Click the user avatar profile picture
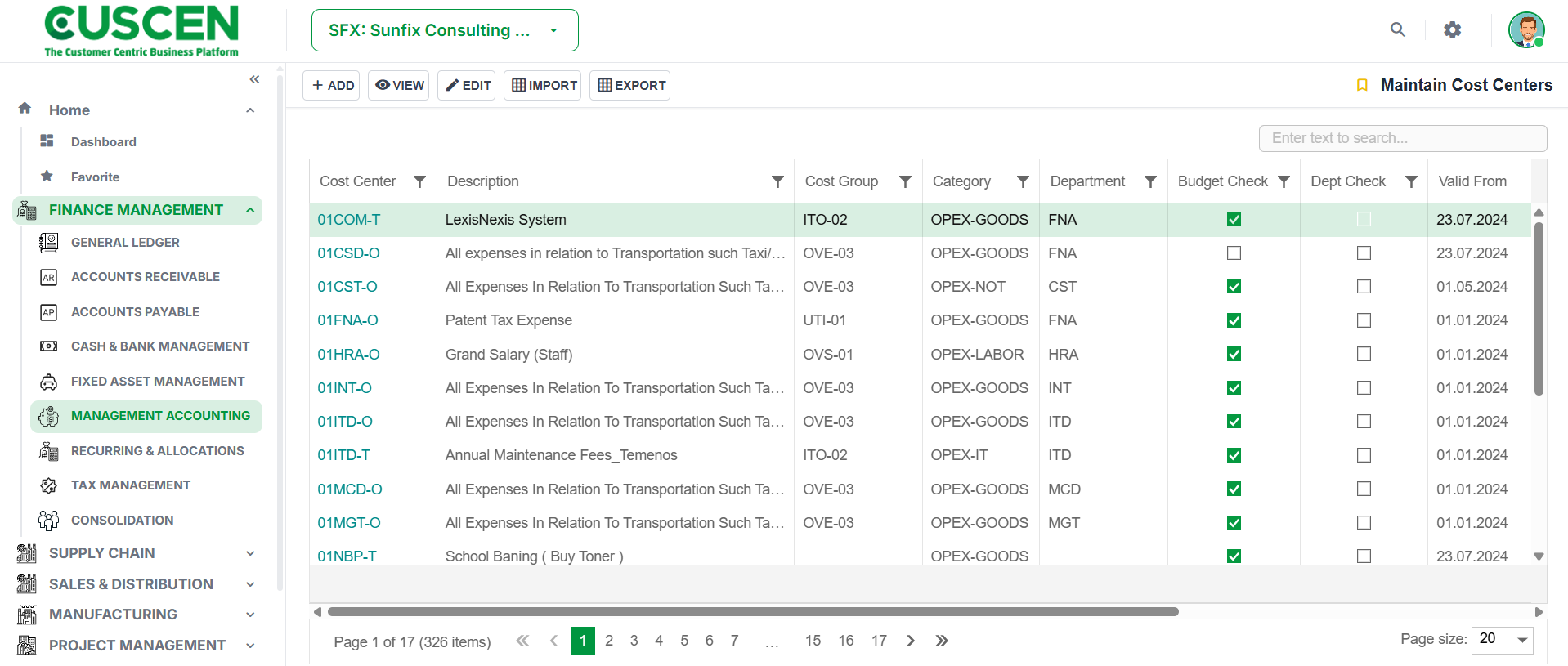 (x=1526, y=30)
